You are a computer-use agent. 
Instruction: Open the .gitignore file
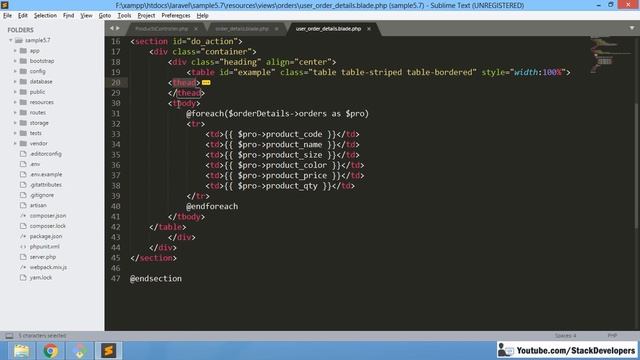tap(42, 195)
